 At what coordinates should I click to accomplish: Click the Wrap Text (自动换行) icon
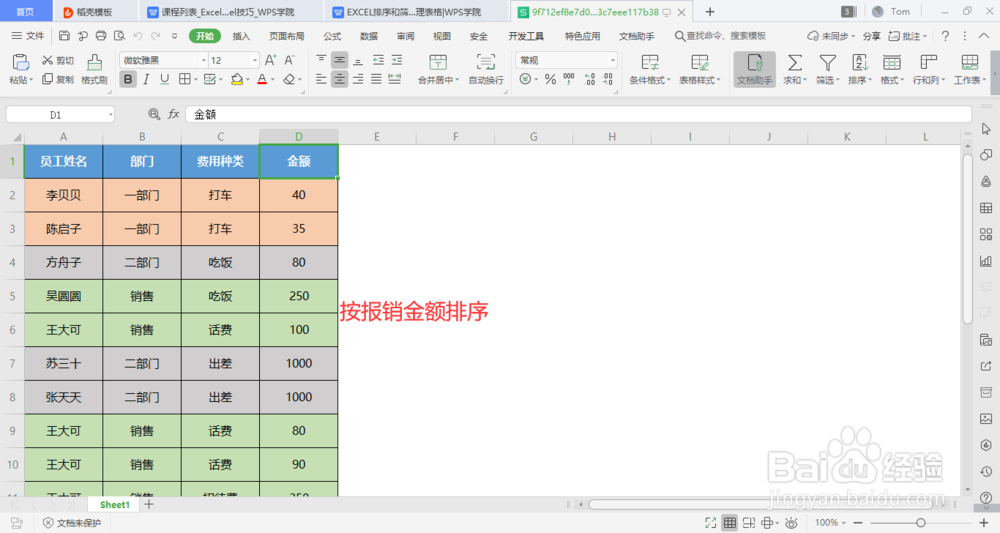(486, 62)
